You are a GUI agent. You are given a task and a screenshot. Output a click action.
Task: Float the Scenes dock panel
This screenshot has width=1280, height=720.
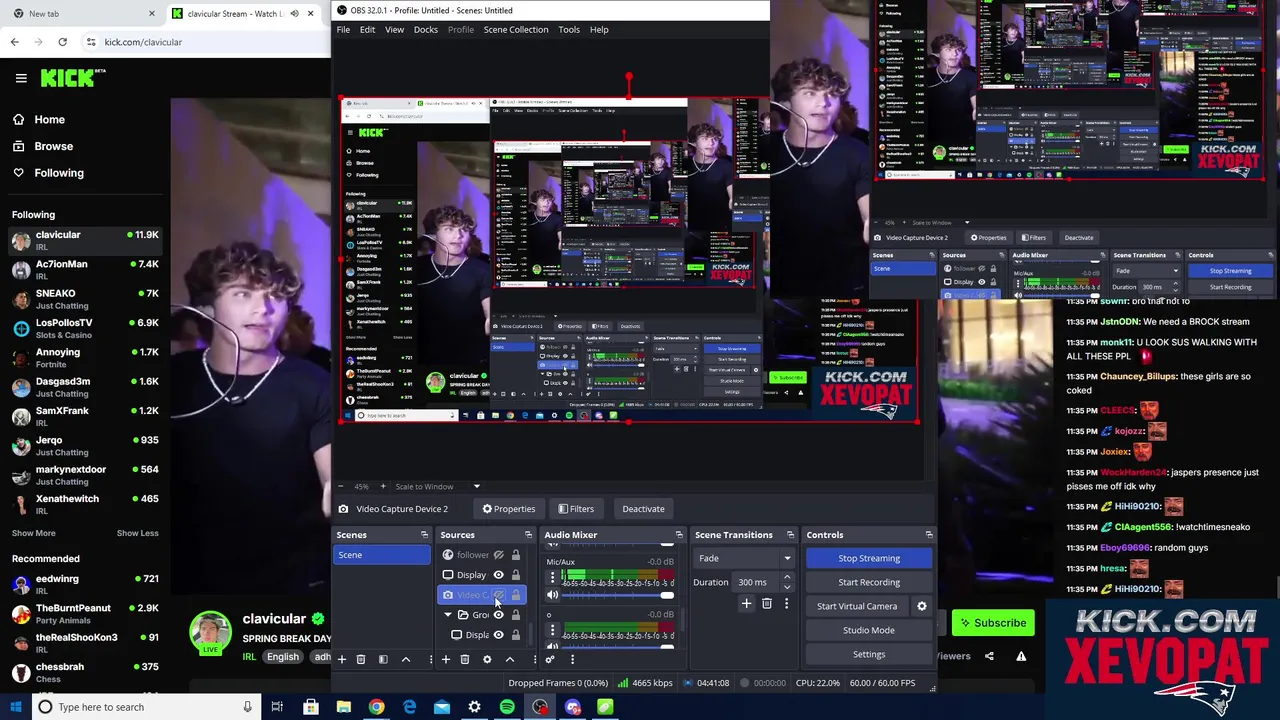pos(424,535)
